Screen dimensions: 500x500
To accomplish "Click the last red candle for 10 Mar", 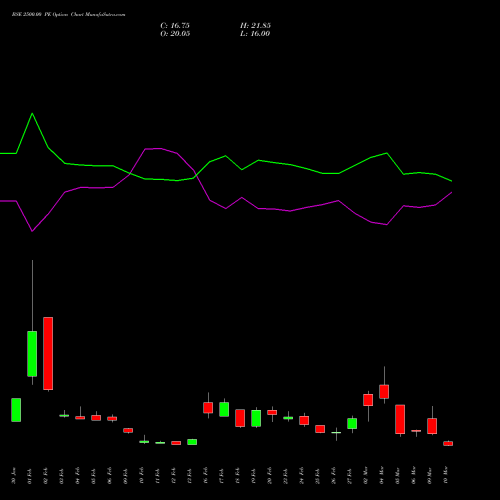I will coord(448,443).
